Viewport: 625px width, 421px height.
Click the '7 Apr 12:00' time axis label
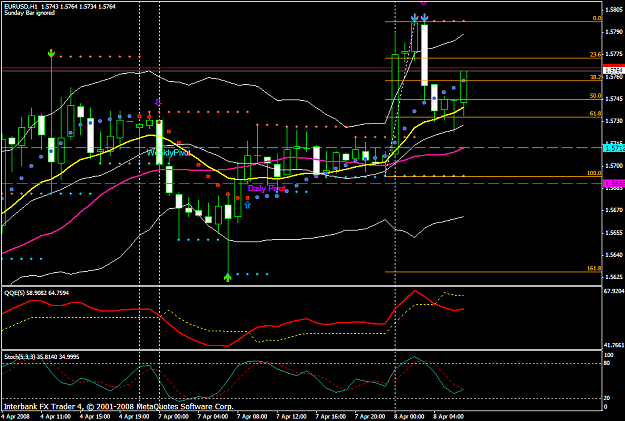point(292,416)
